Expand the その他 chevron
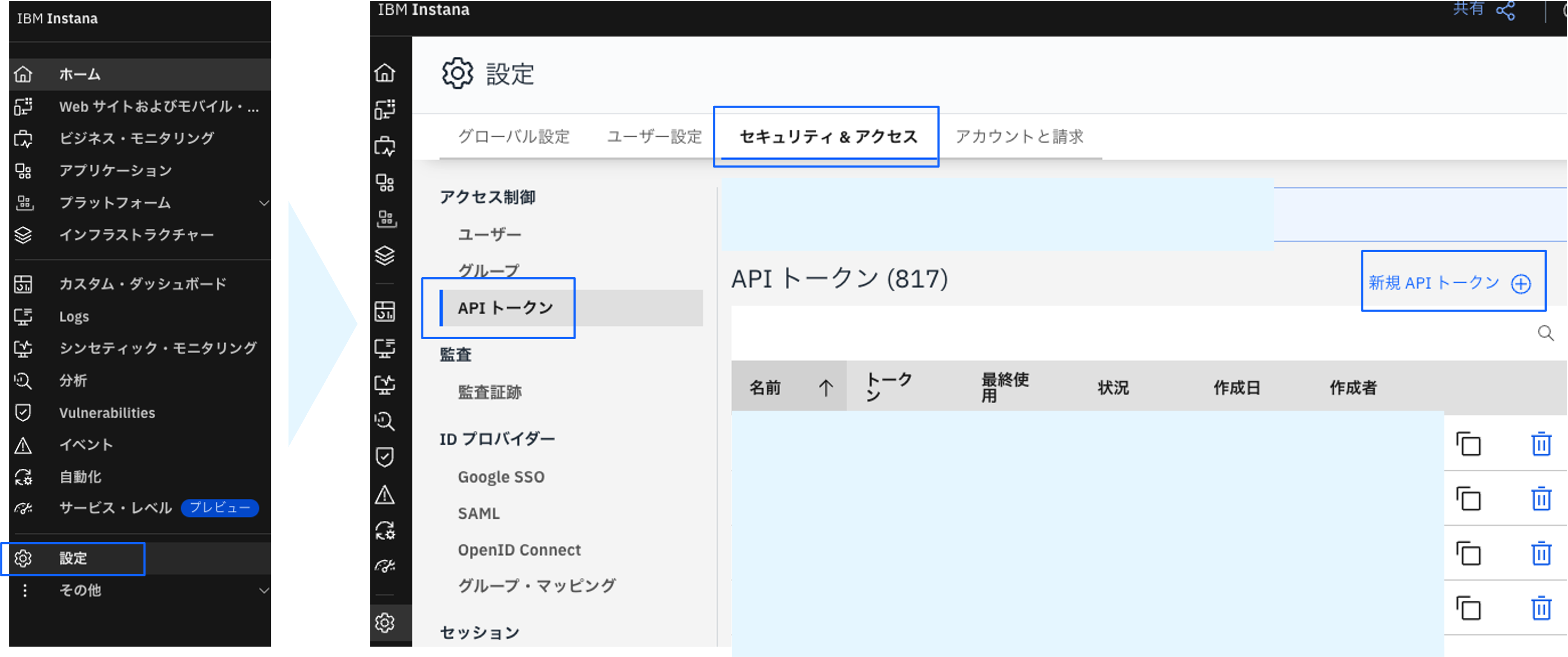This screenshot has height=657, width=1568. (x=264, y=590)
